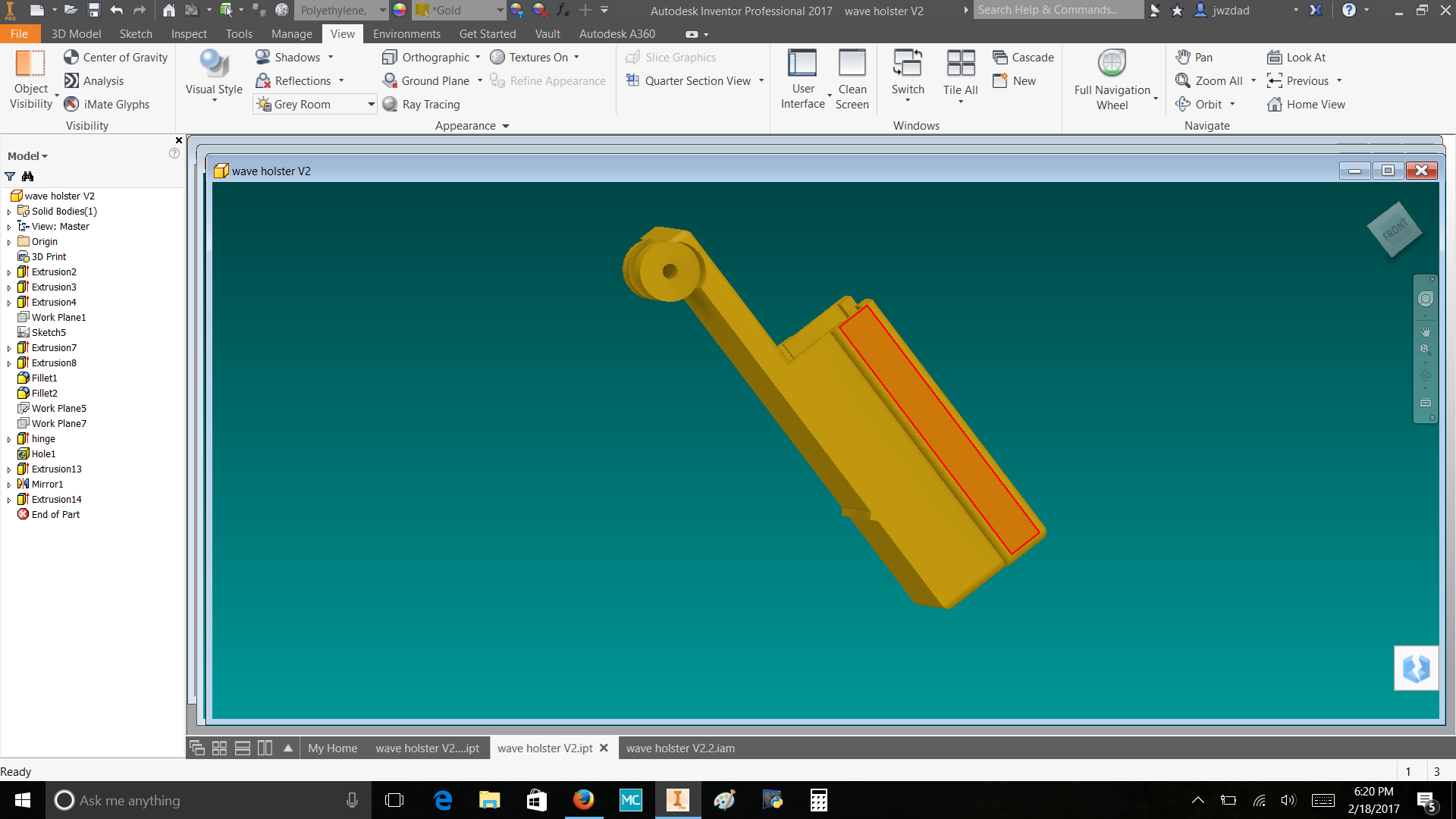The image size is (1456, 819).
Task: Click the browser filter funnel icon
Action: [x=10, y=176]
